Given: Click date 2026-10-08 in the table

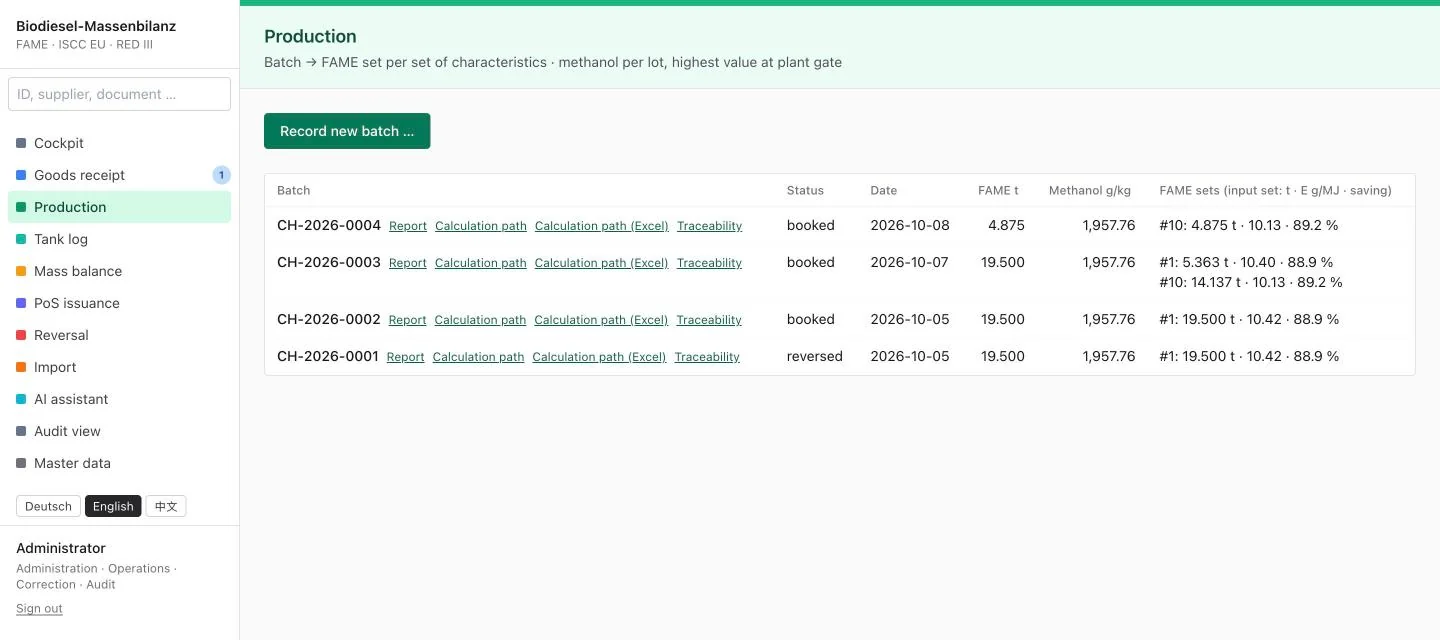Looking at the screenshot, I should 910,225.
